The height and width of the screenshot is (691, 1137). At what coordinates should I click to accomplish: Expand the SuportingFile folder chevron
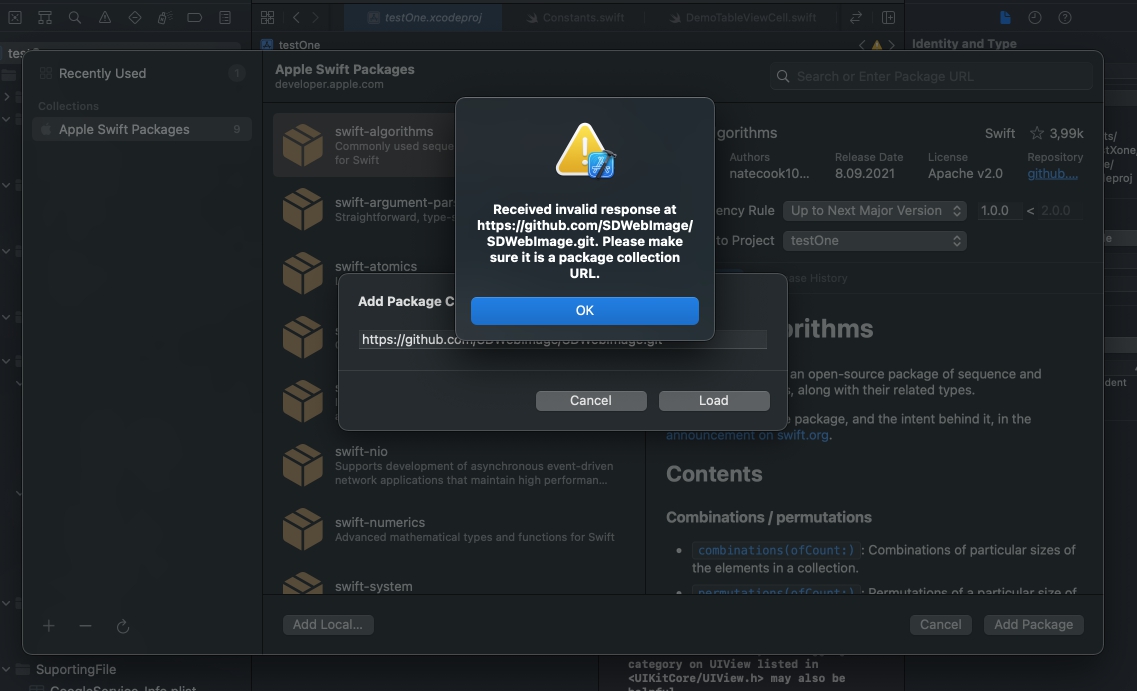click(7, 669)
